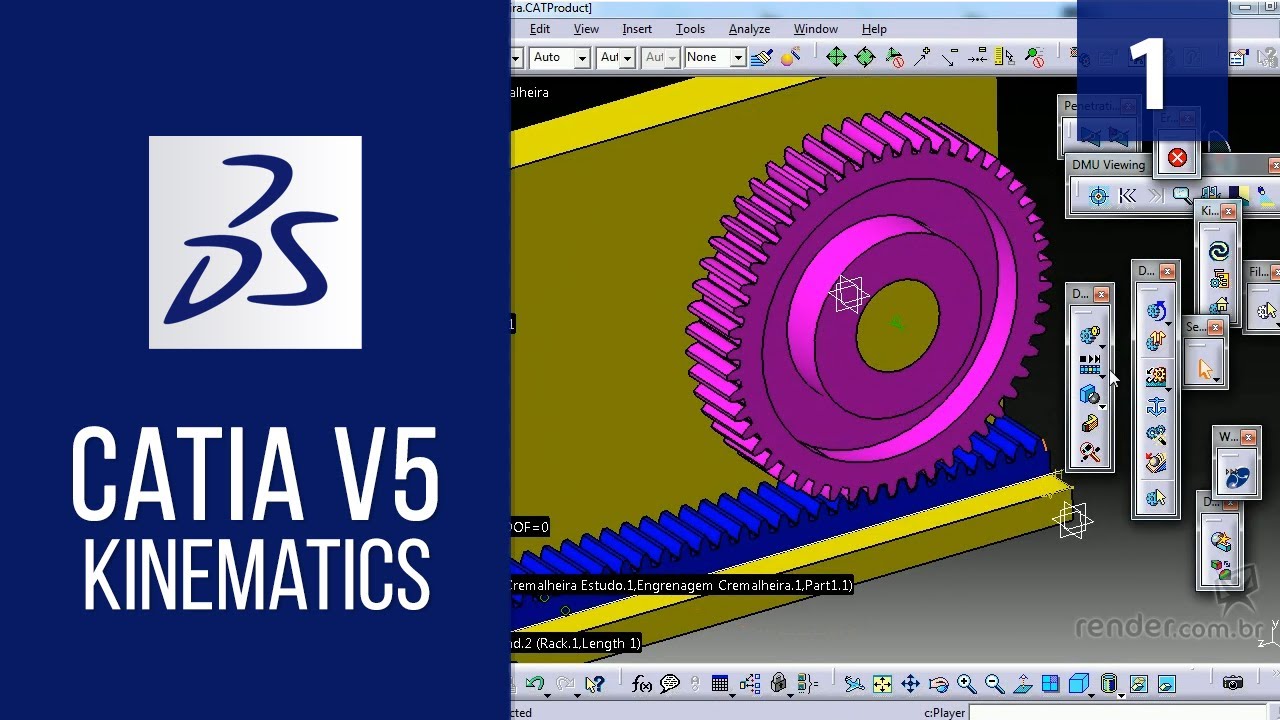Click the Normal View icon

click(1022, 684)
